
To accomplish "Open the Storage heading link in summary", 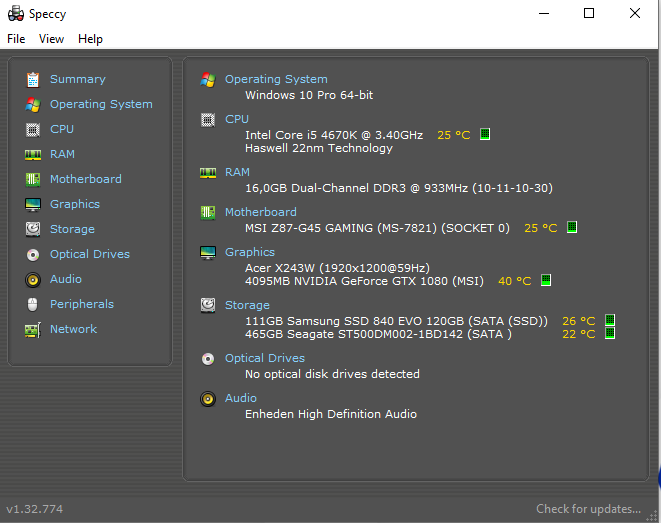I will pos(247,305).
